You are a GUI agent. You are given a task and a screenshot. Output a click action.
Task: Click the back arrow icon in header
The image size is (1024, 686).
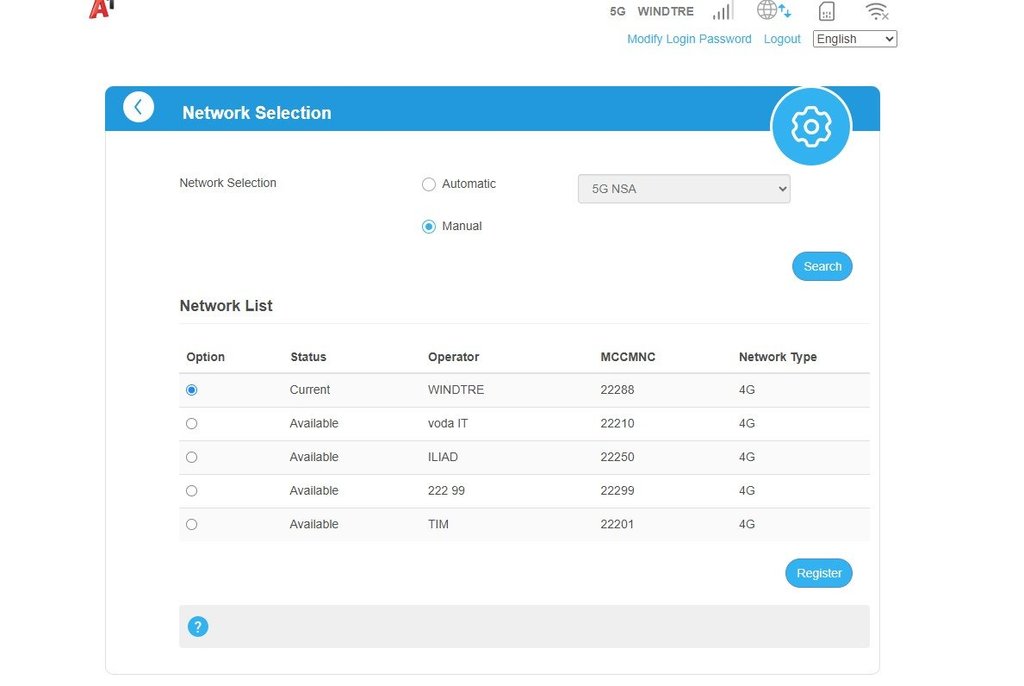tap(138, 107)
